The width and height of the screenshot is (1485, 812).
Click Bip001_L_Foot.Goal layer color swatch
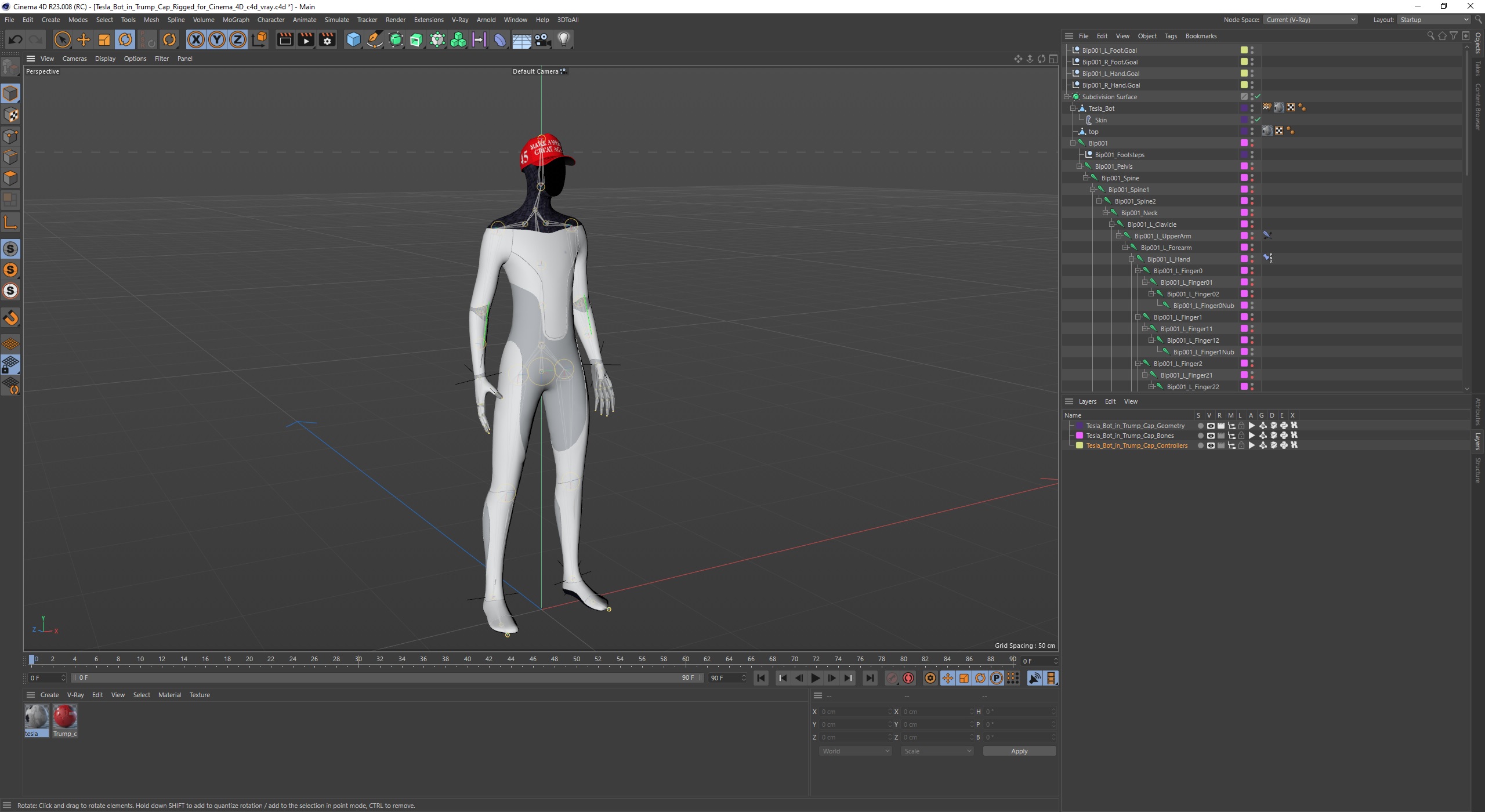1244,50
